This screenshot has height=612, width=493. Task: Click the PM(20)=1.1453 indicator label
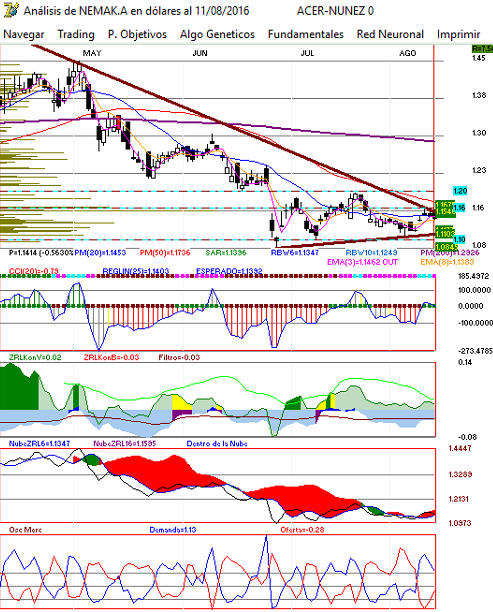(100, 253)
